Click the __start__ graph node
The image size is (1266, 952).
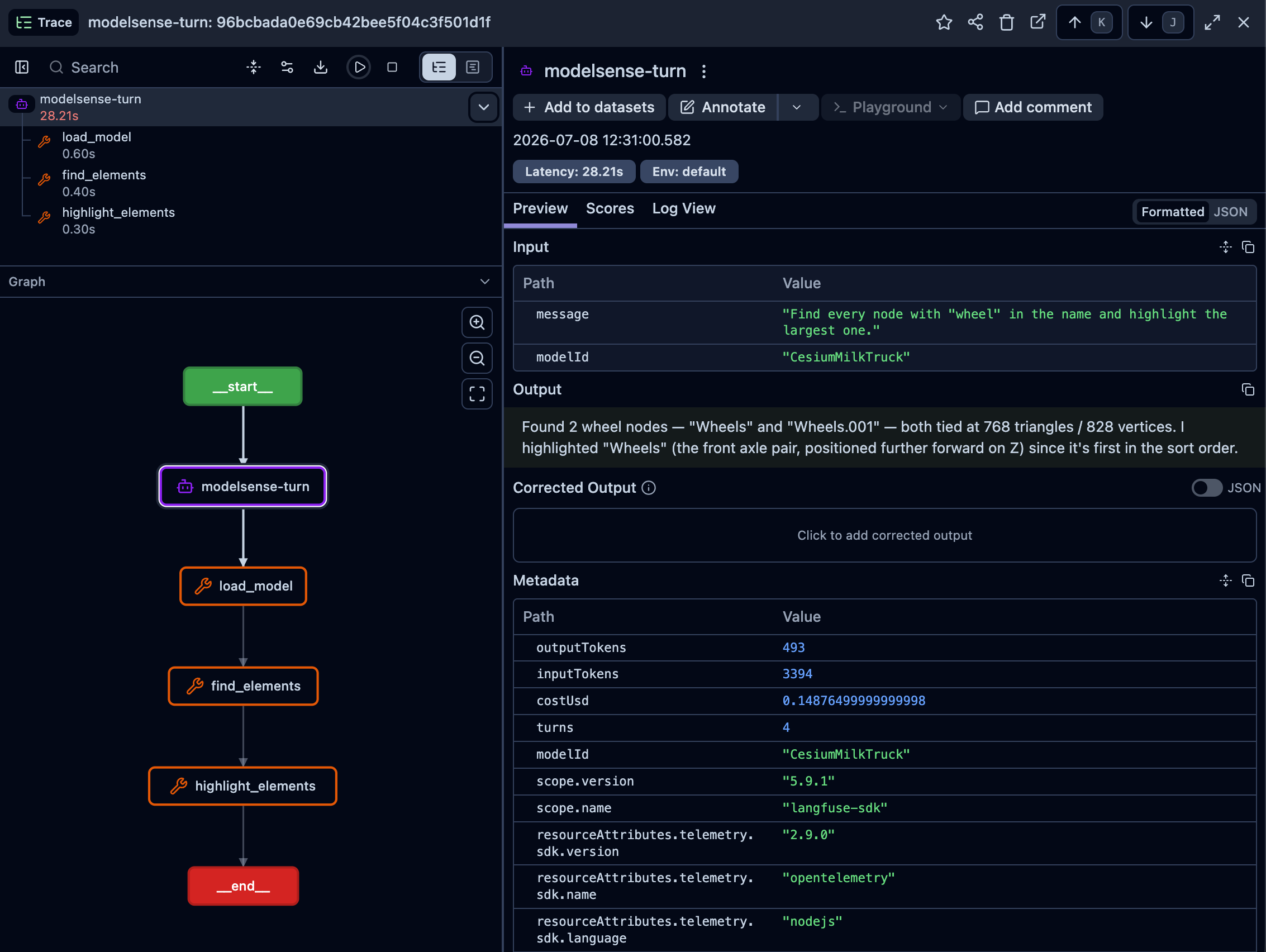pos(242,387)
